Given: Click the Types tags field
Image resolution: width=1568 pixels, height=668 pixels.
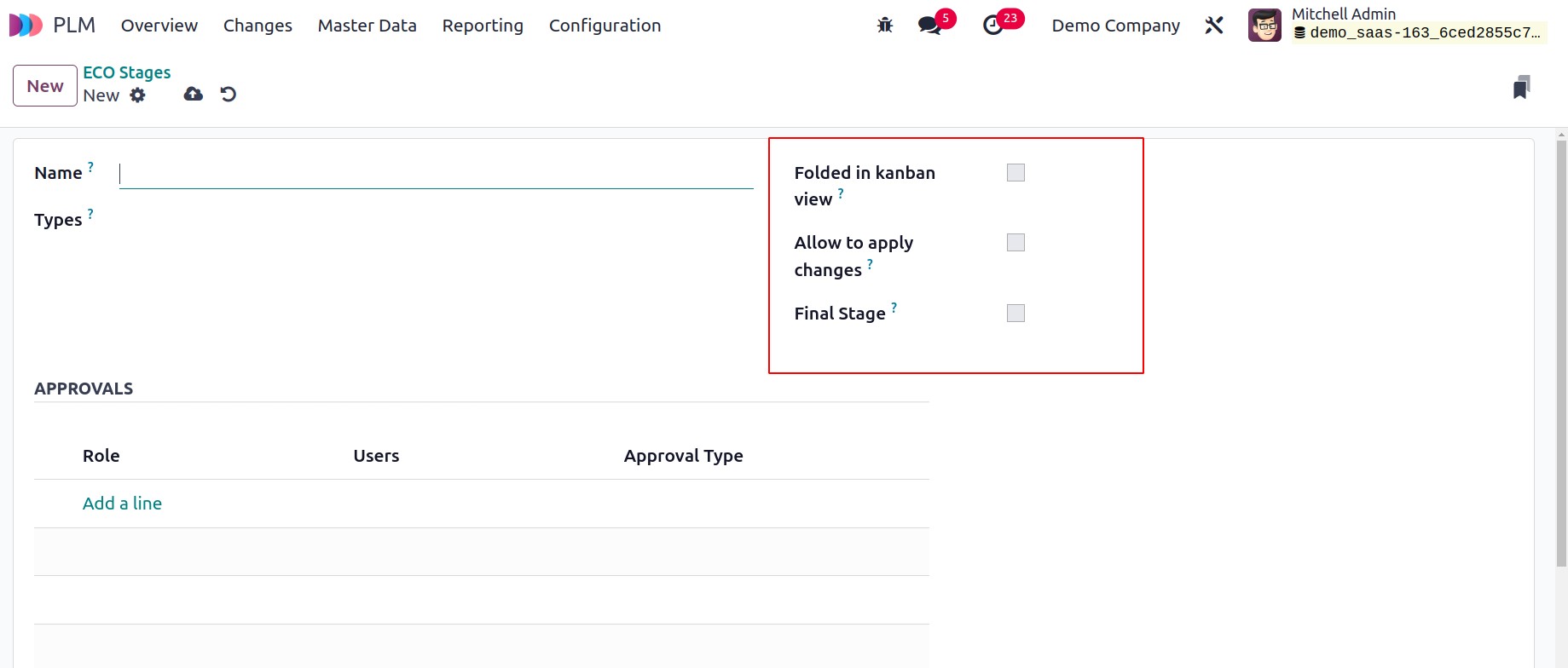Looking at the screenshot, I should click(436, 220).
